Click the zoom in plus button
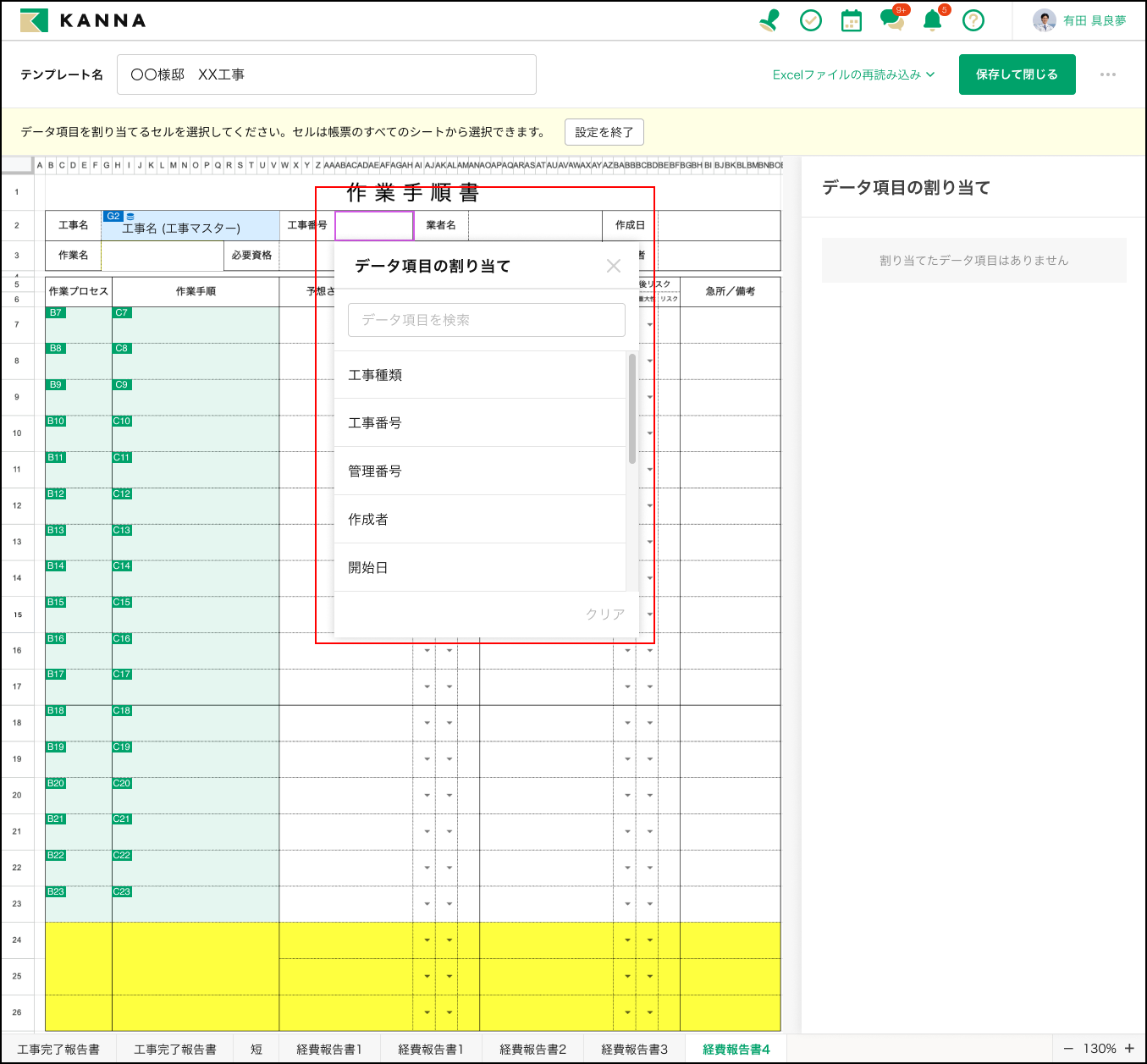The width and height of the screenshot is (1147, 1064). coord(1129,1049)
